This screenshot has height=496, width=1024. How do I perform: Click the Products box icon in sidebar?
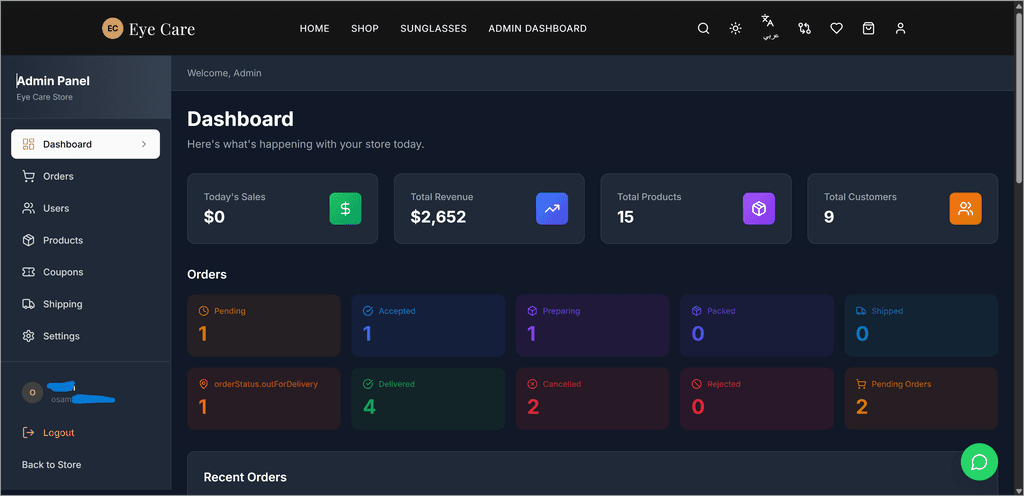pos(29,240)
